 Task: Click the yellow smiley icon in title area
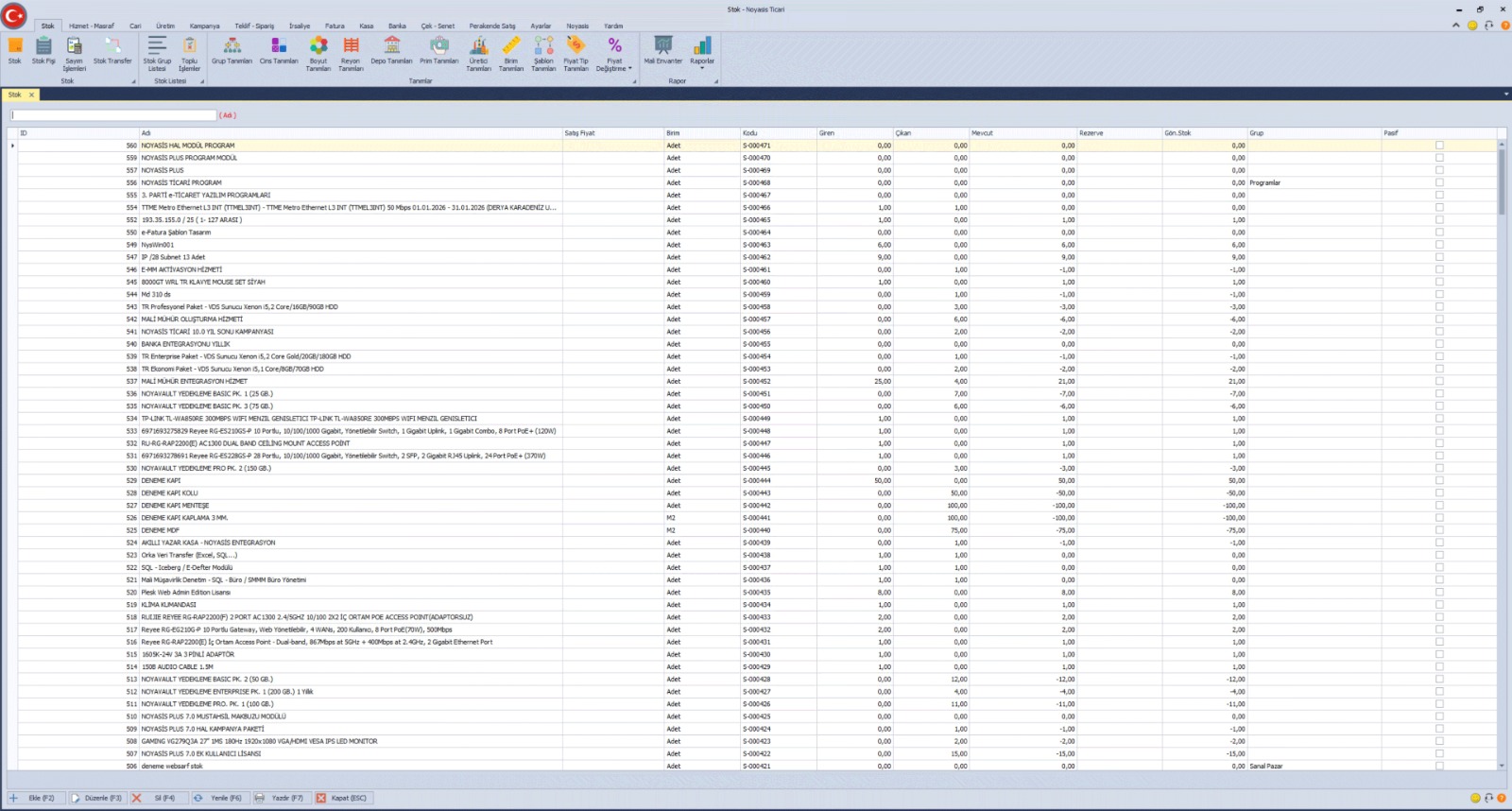pyautogui.click(x=1471, y=26)
